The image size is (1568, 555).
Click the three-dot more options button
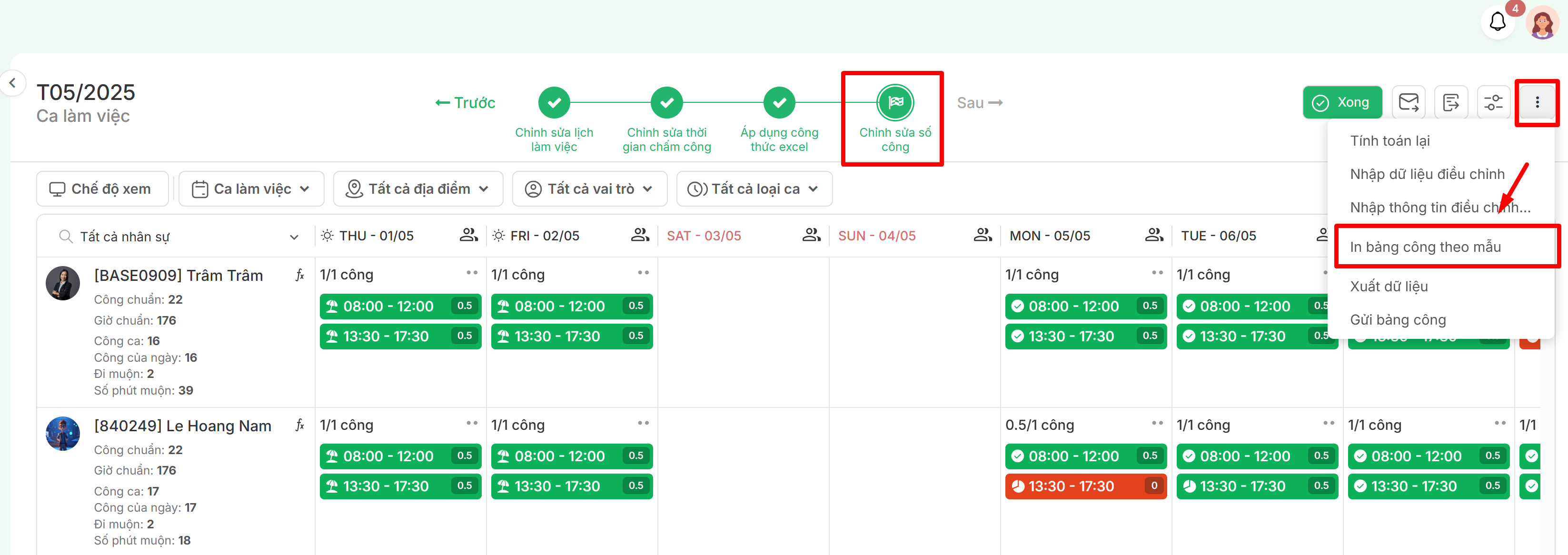(x=1537, y=102)
